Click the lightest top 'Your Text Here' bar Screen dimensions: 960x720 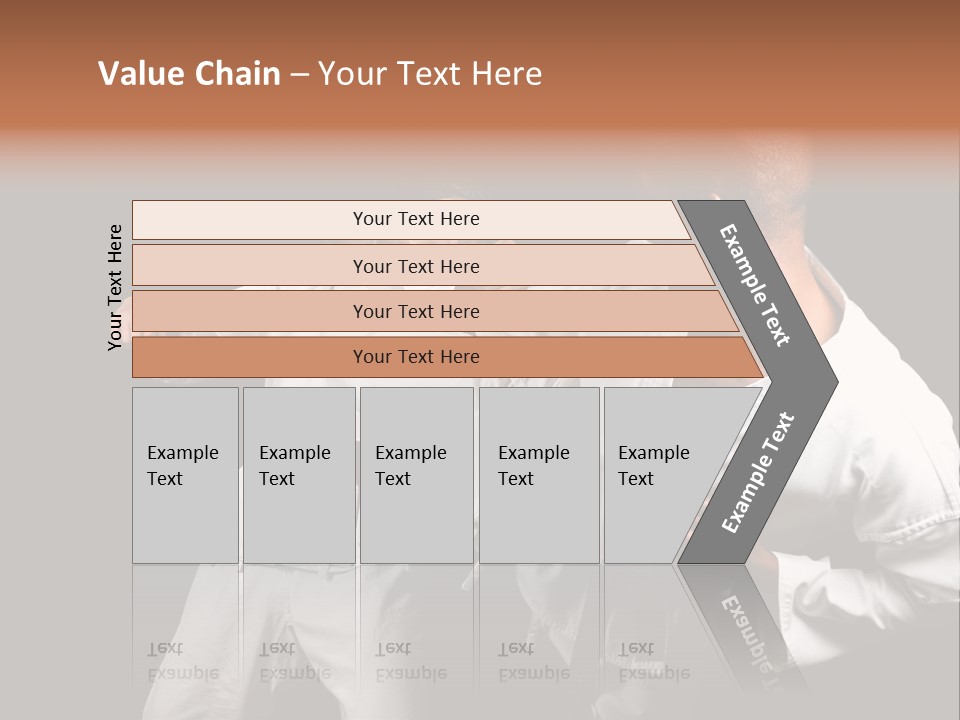click(411, 220)
